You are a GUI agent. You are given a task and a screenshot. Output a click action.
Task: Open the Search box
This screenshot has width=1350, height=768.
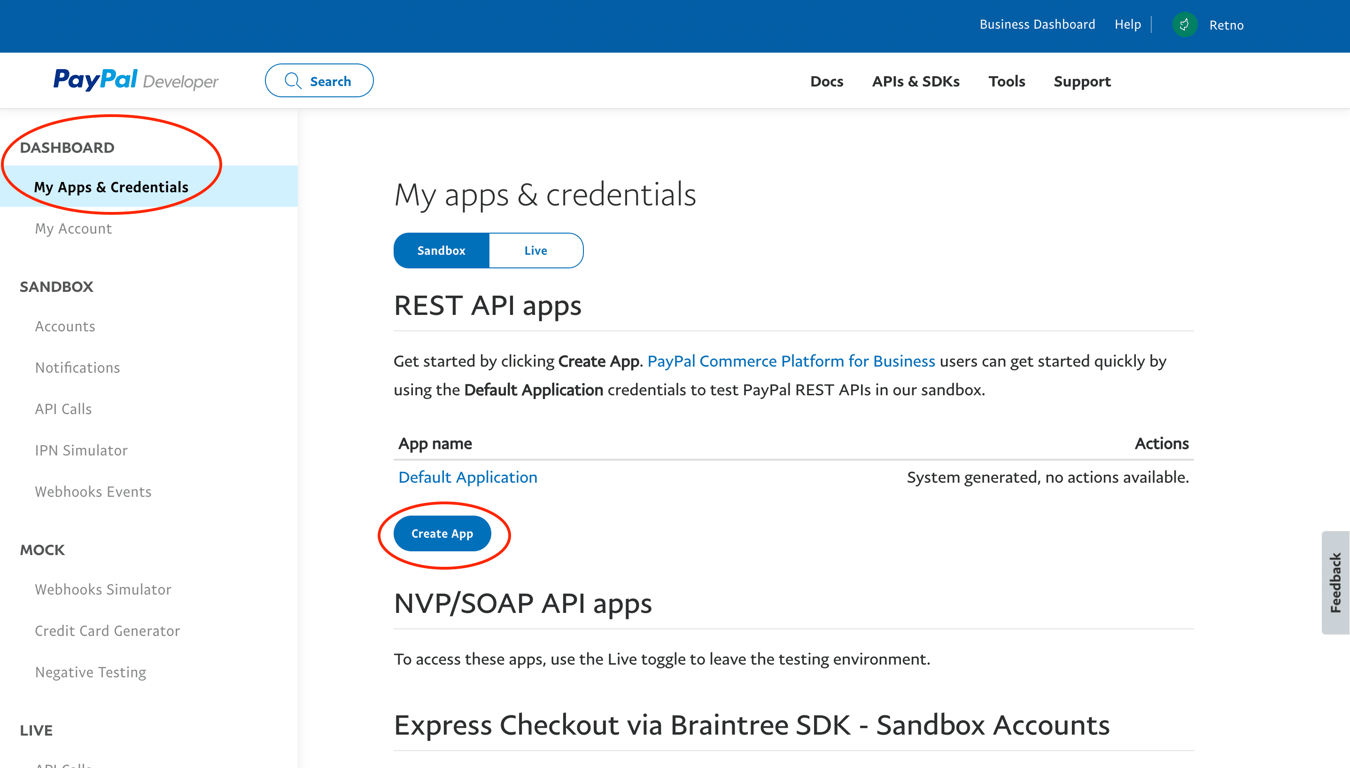319,81
